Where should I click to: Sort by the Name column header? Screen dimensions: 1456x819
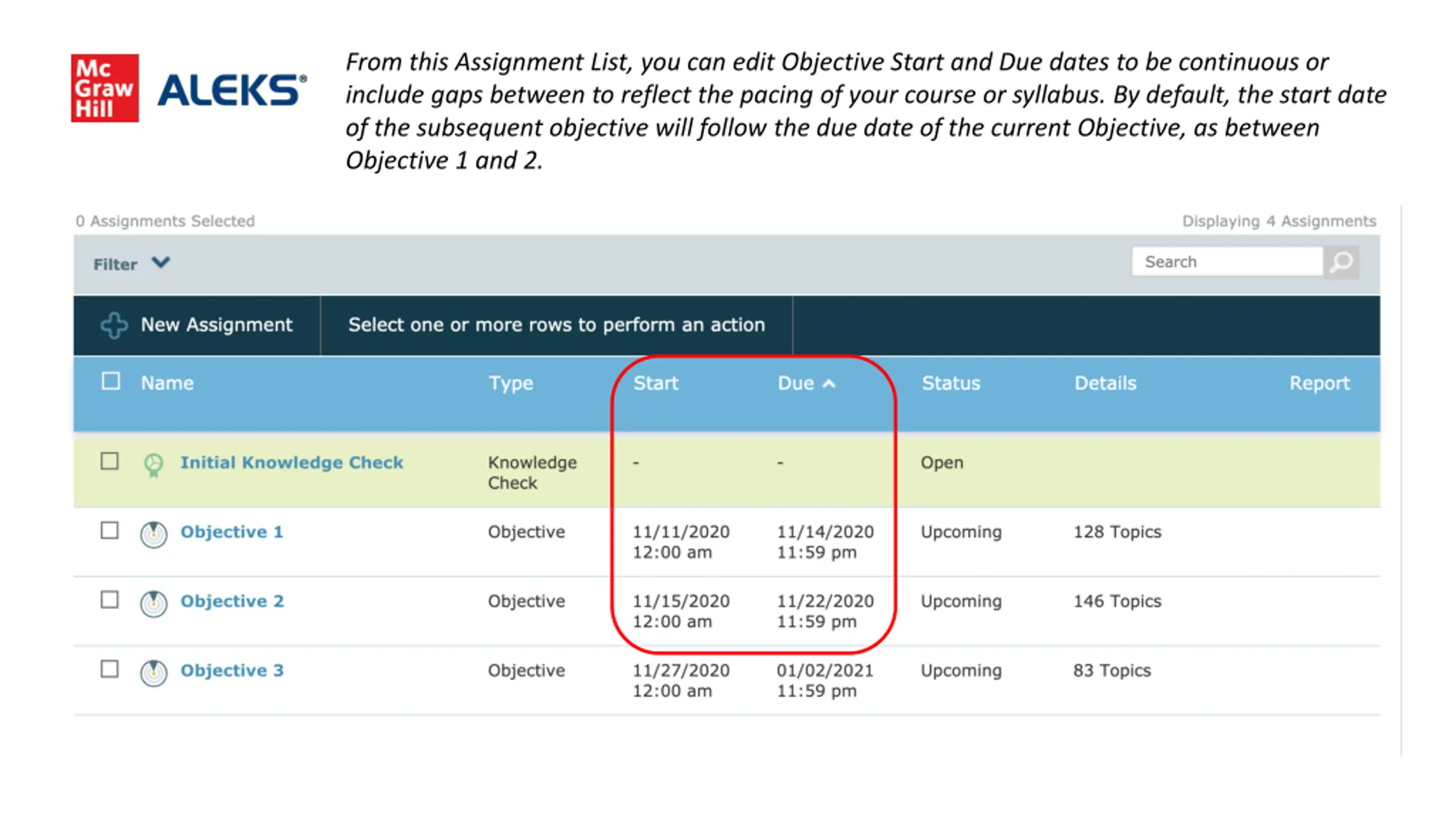click(x=167, y=383)
